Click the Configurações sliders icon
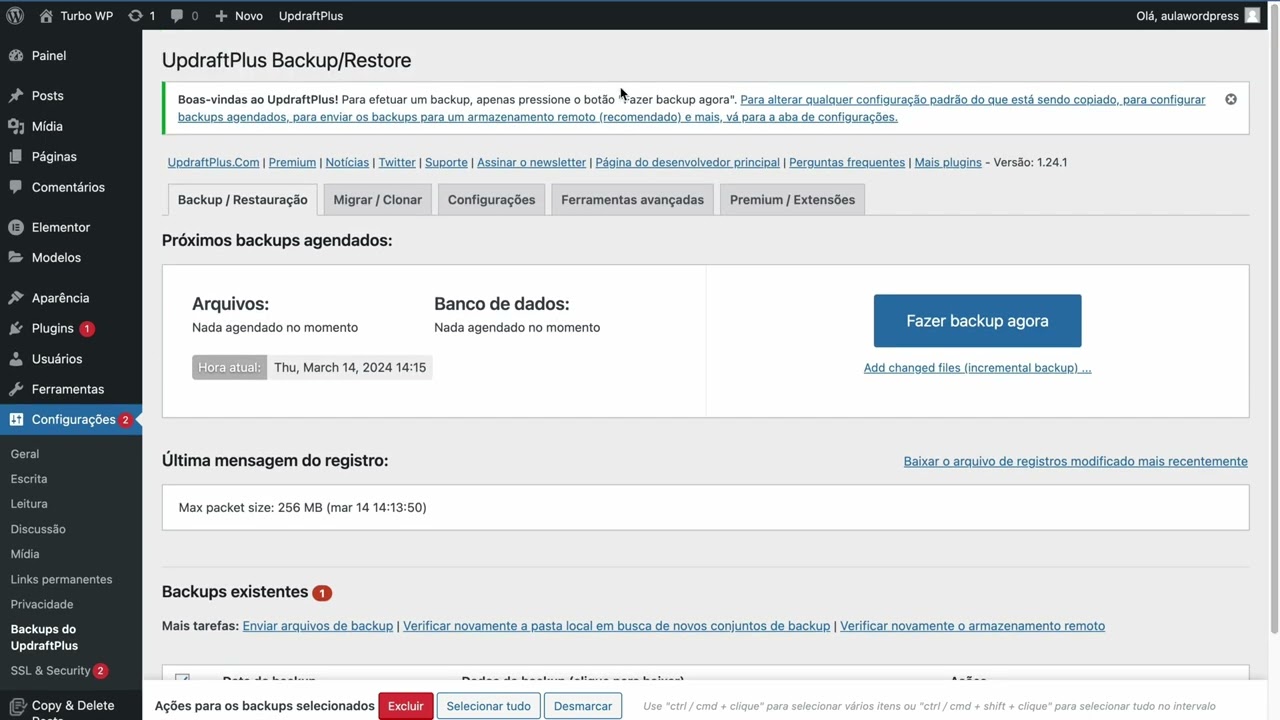 16,420
